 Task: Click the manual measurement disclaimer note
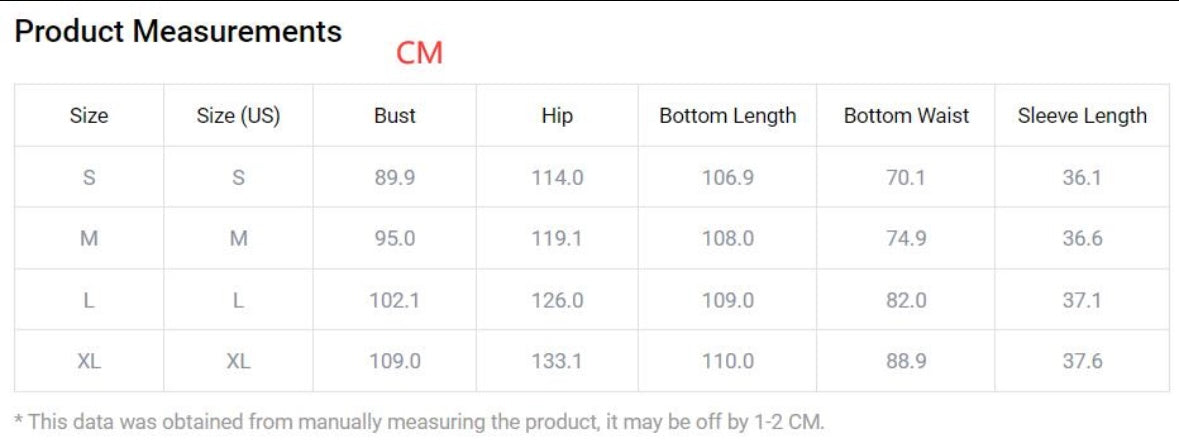pos(421,421)
